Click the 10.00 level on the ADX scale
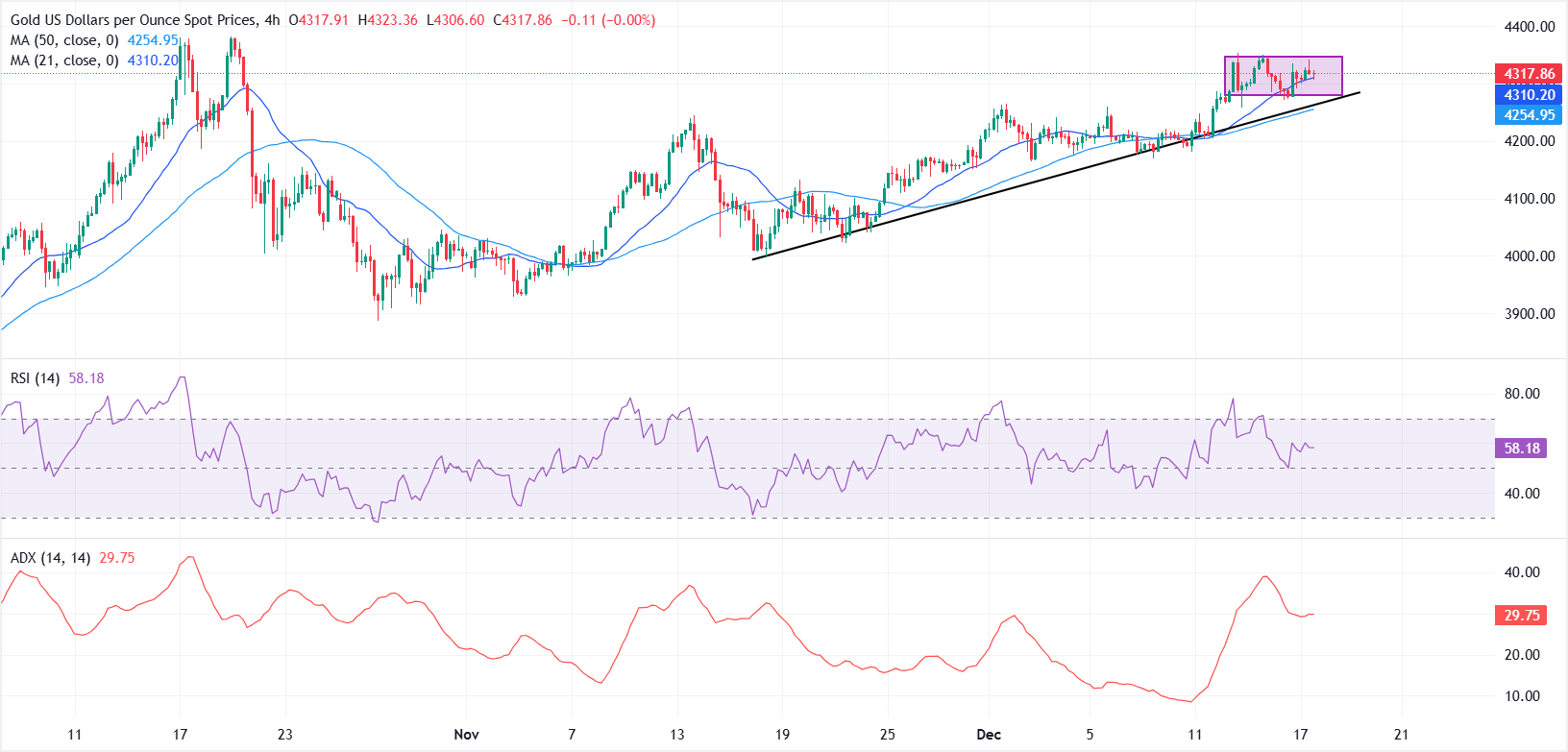The image size is (1568, 752). [1522, 696]
